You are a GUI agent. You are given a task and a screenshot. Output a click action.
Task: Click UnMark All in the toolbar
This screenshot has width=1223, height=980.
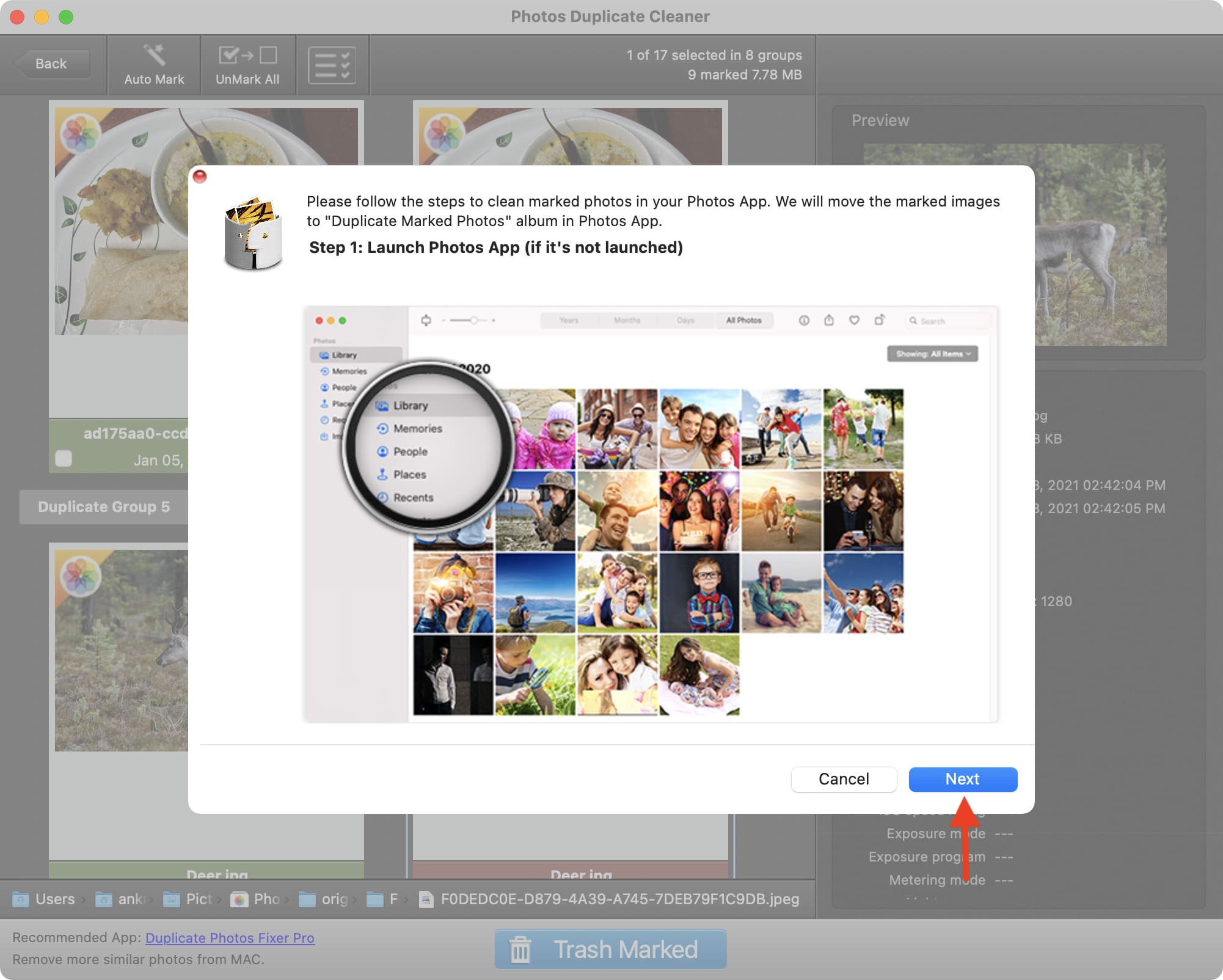[x=247, y=65]
